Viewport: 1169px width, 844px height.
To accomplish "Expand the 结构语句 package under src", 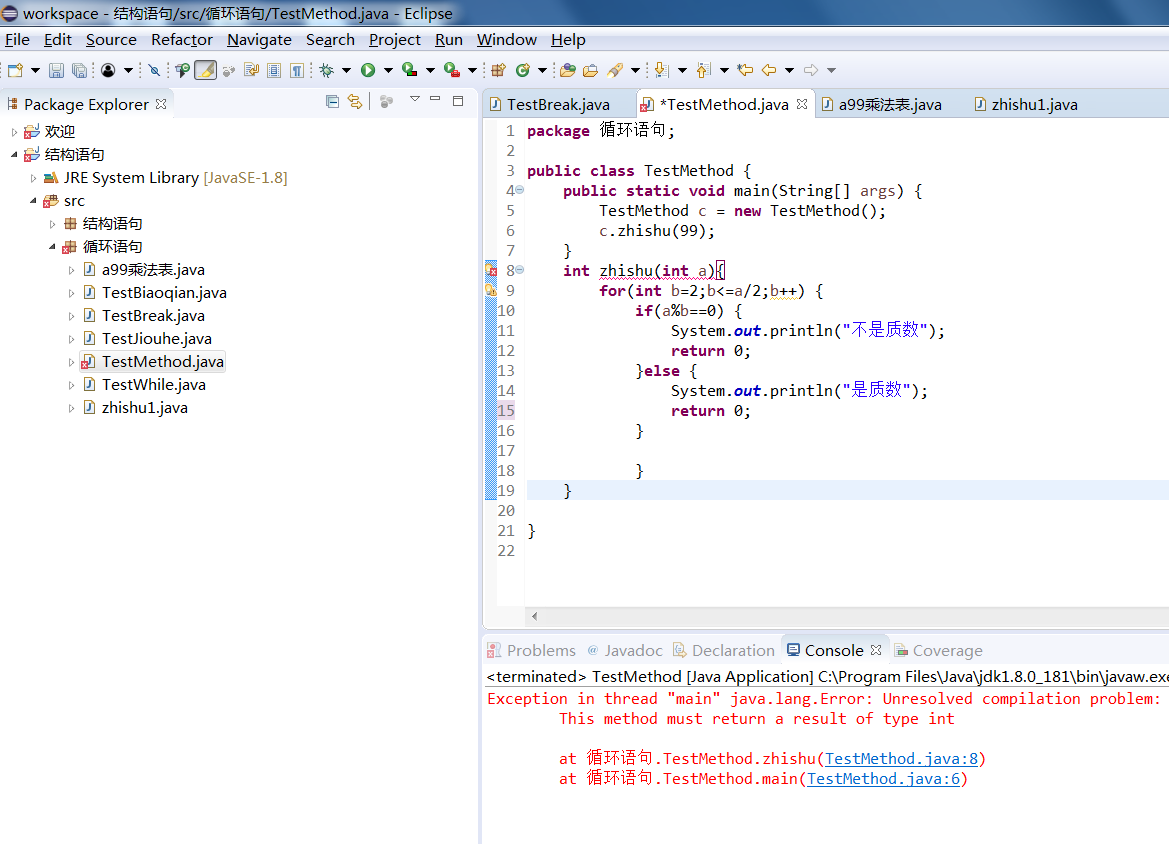I will coord(52,224).
